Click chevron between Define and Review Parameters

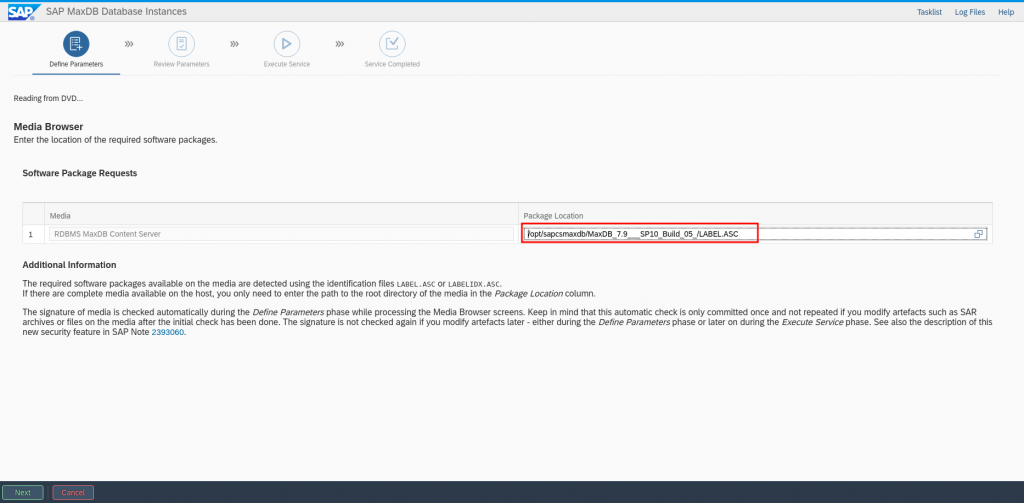[x=129, y=44]
